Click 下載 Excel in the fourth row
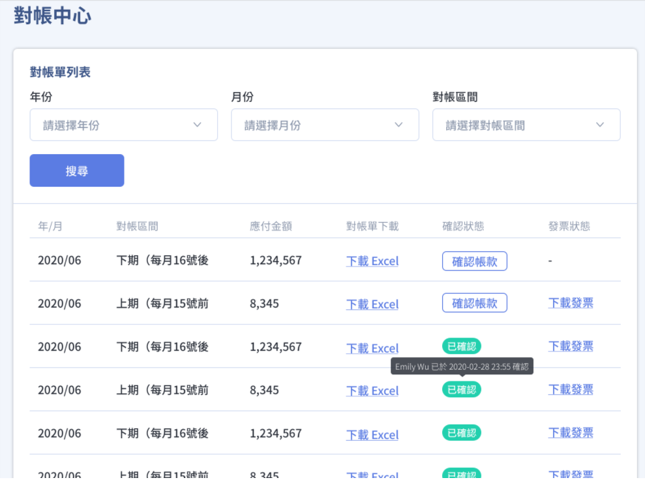The image size is (645, 479). [x=372, y=391]
